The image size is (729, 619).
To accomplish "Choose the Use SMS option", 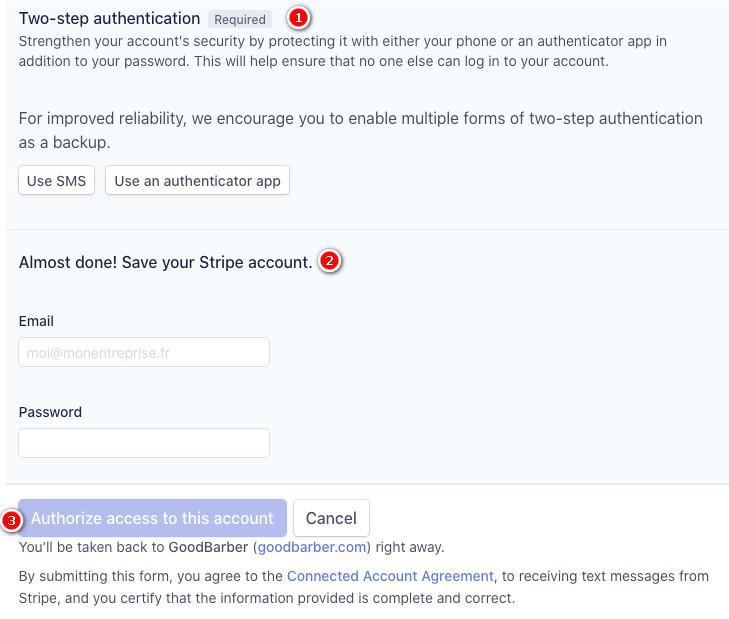I will pyautogui.click(x=56, y=181).
